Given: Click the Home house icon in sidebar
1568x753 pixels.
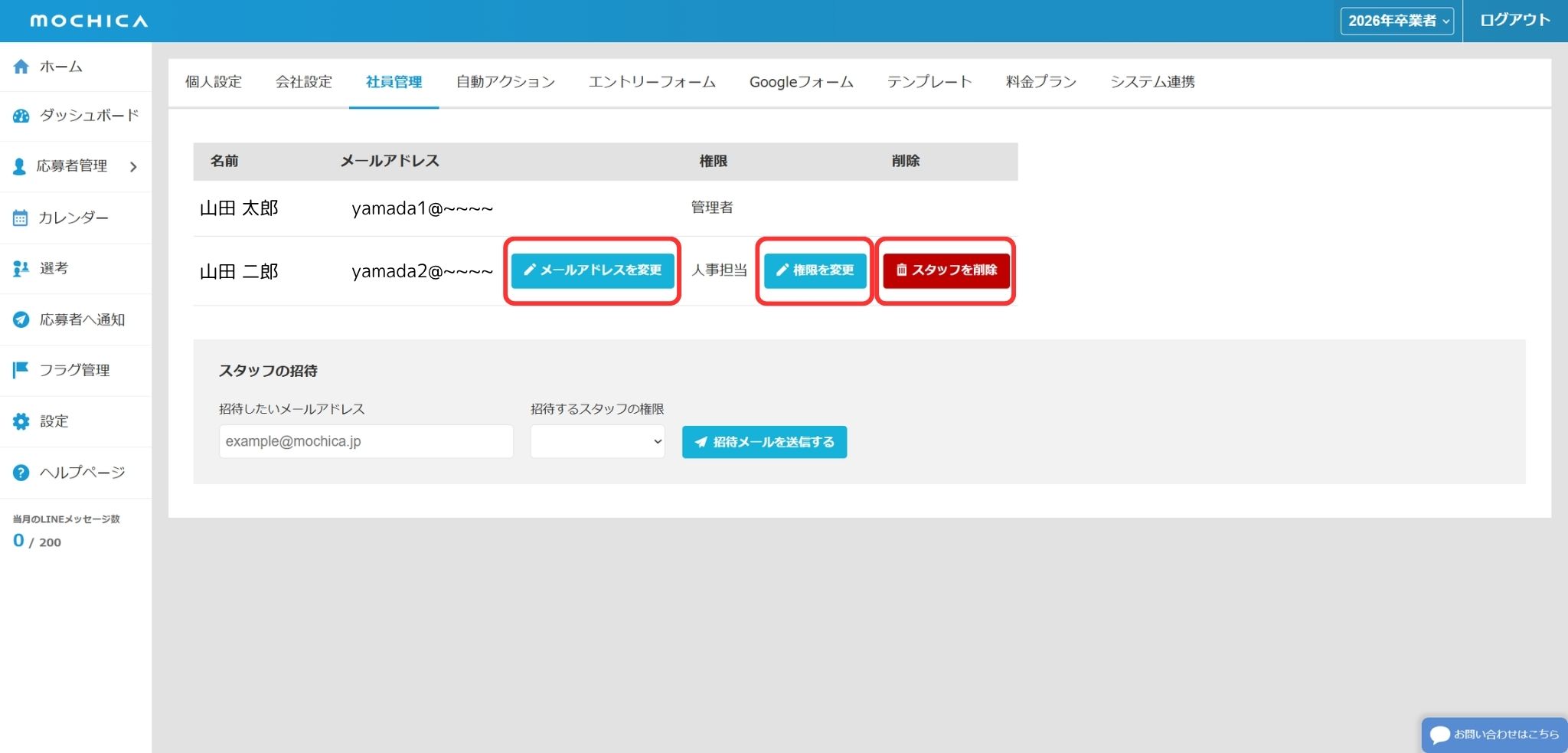Looking at the screenshot, I should coord(21,67).
